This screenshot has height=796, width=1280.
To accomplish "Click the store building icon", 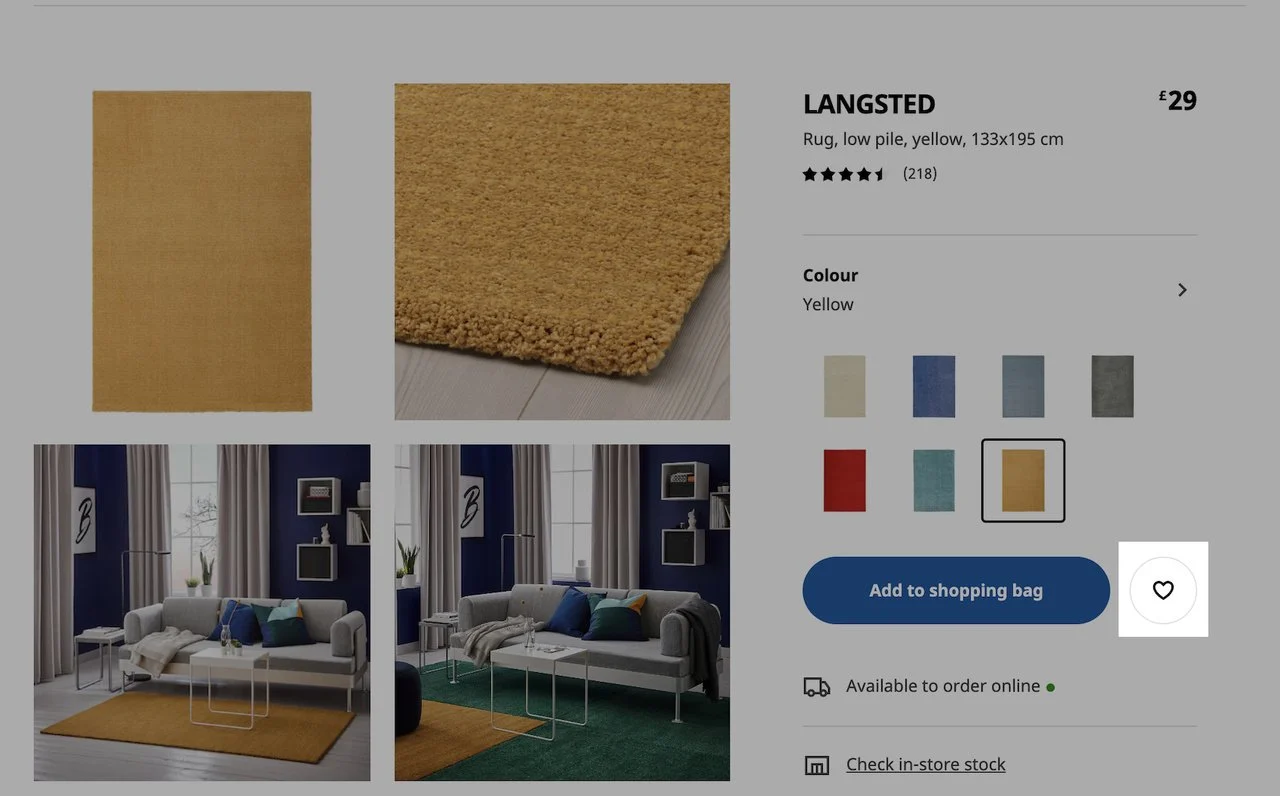I will 817,765.
